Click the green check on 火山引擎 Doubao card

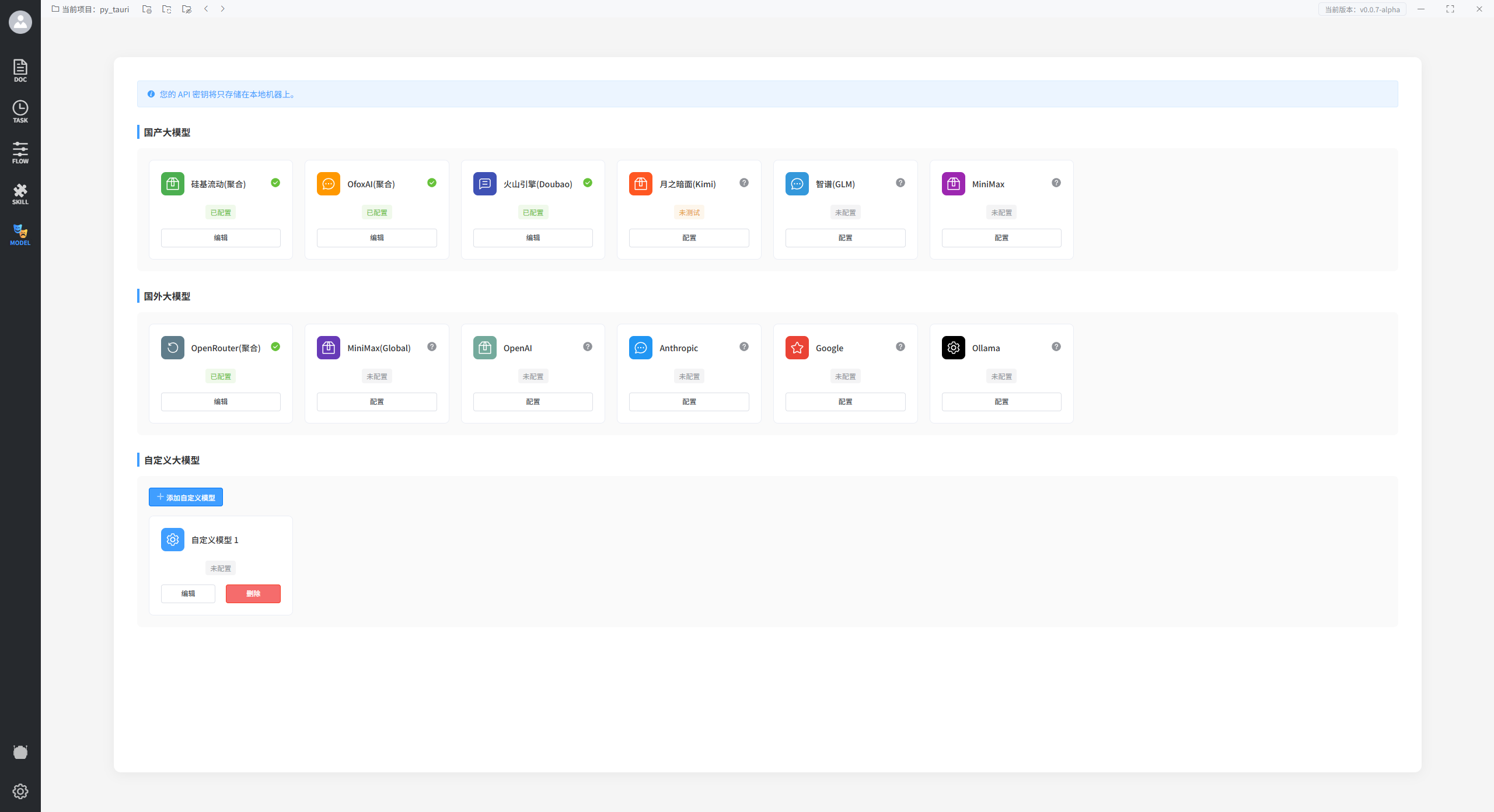(x=588, y=183)
